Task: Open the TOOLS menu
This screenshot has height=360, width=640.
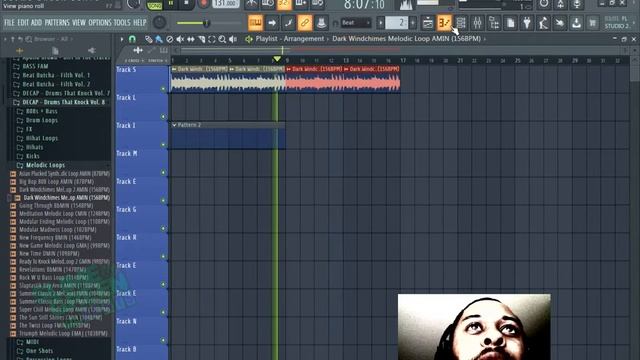Action: click(x=122, y=23)
